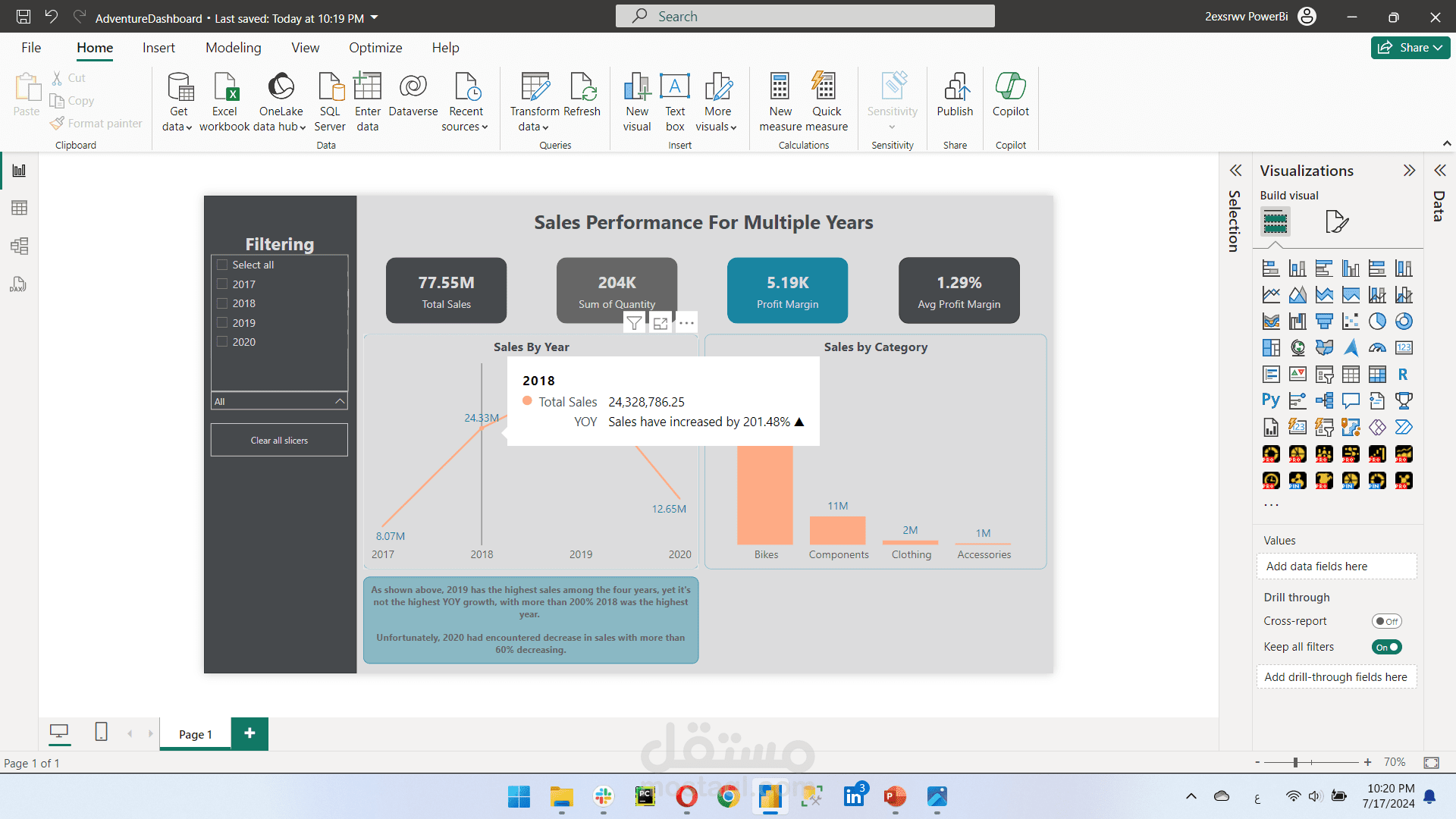Select the stacked bar chart visual

(x=1271, y=268)
